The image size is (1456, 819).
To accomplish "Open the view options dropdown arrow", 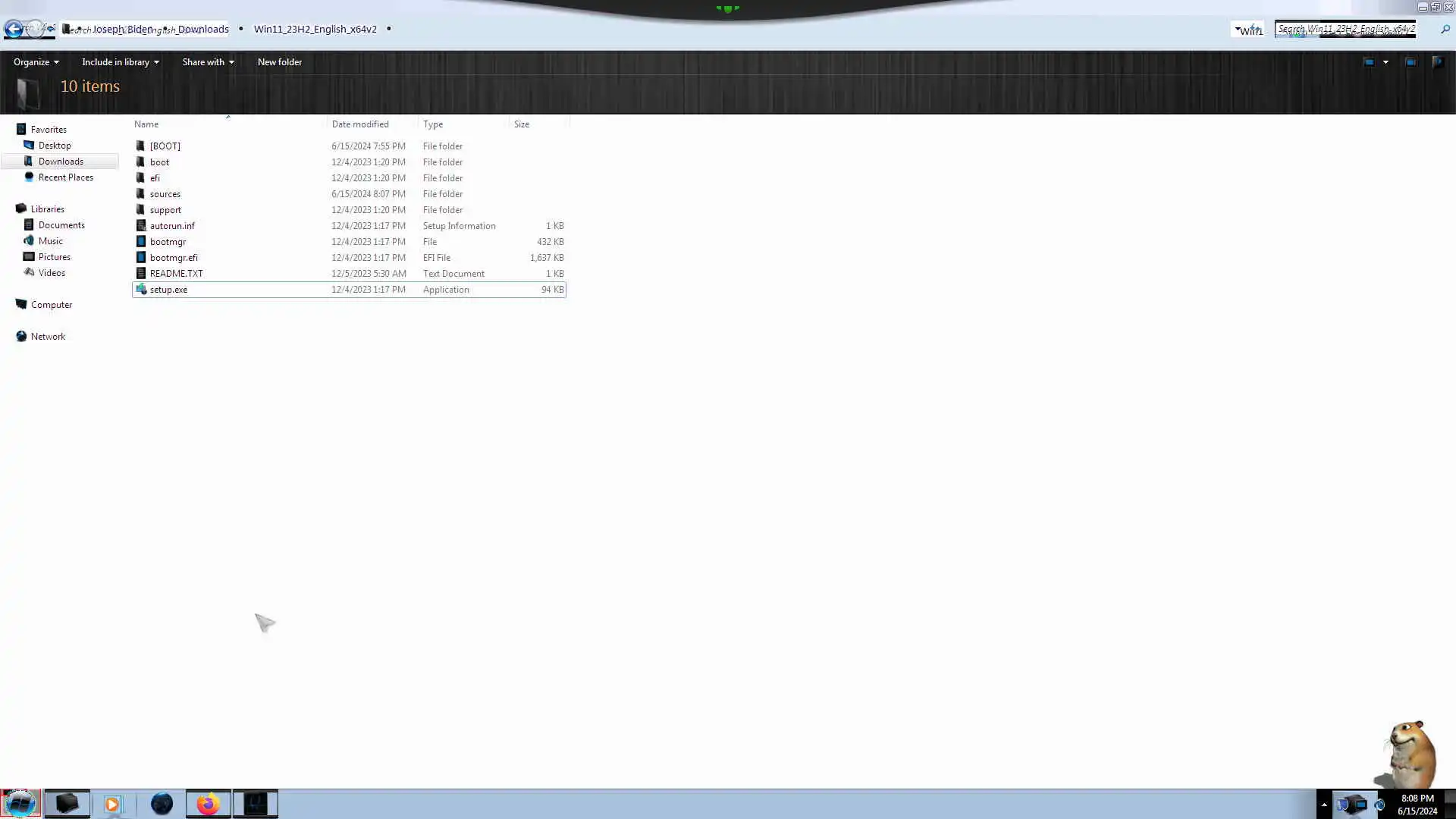I will coord(1385,62).
